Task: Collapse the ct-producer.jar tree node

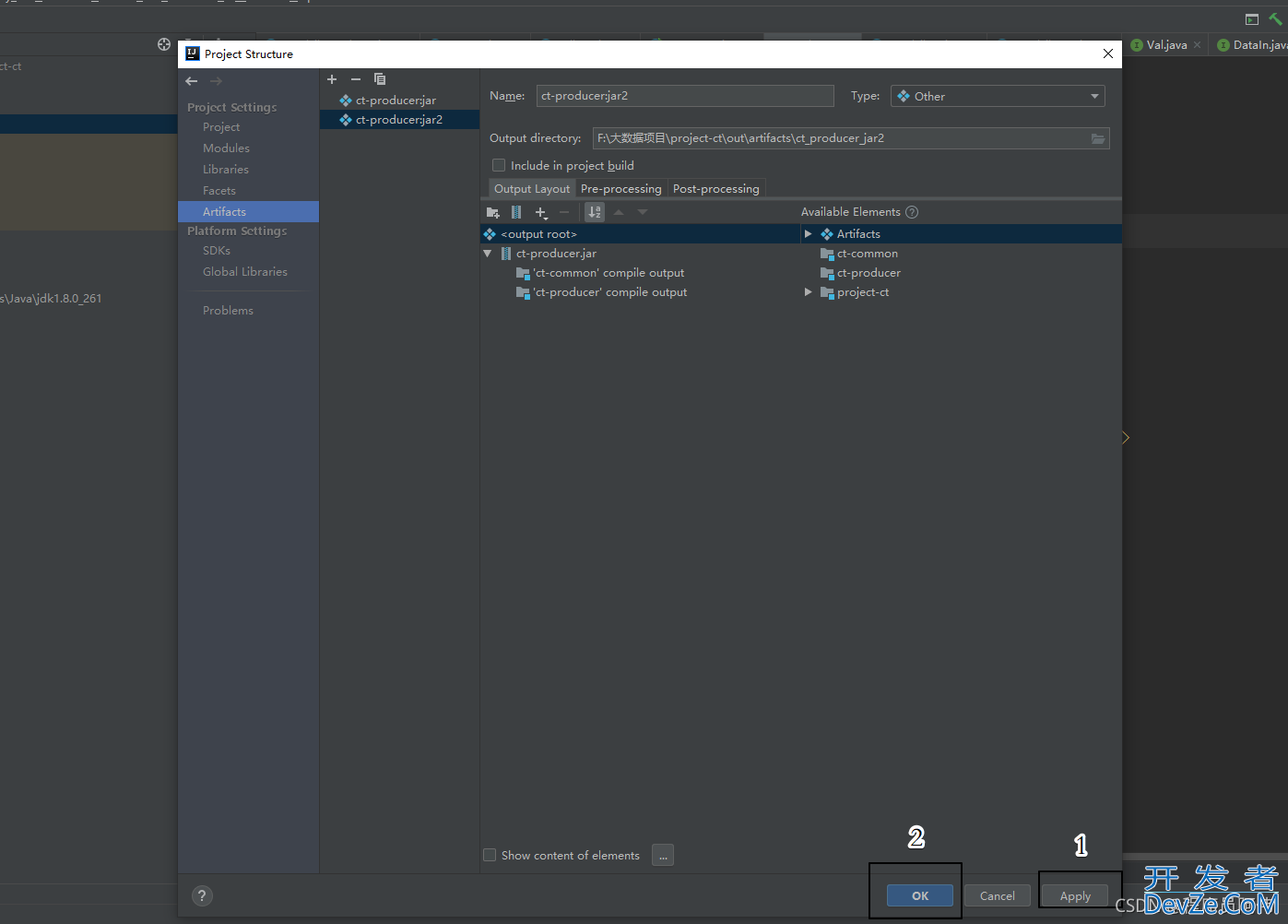Action: click(488, 254)
